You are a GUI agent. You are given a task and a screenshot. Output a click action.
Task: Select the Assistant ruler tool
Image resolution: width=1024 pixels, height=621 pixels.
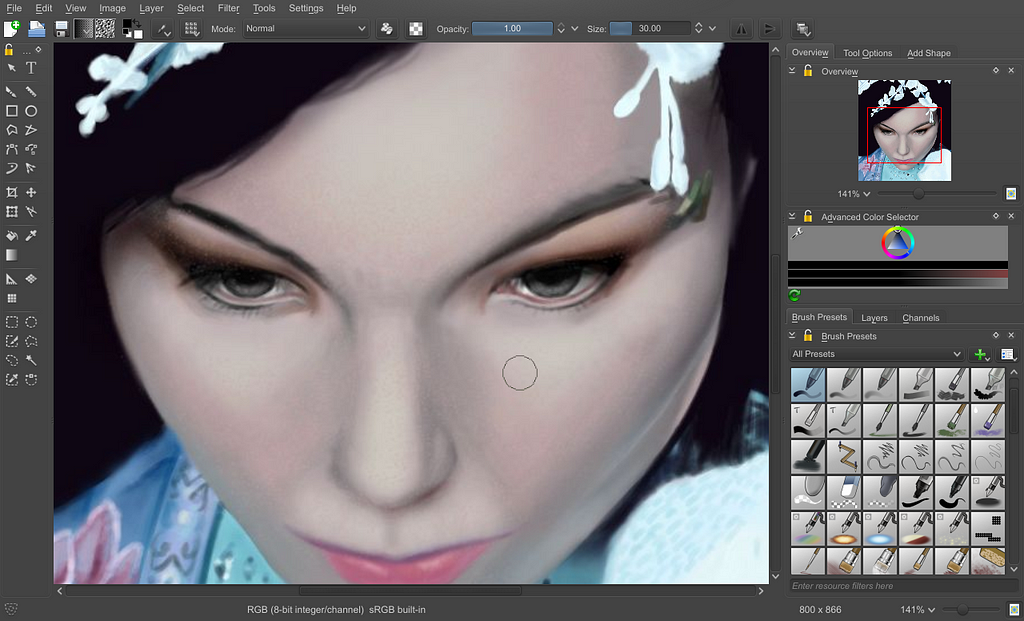point(12,279)
